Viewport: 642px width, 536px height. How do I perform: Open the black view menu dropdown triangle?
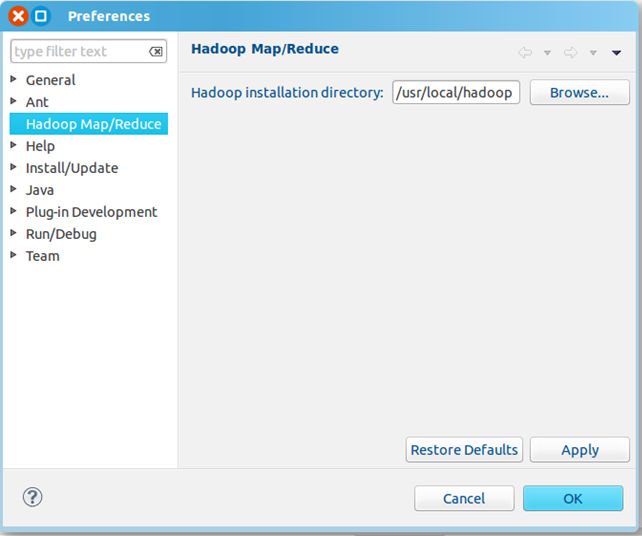[x=617, y=53]
